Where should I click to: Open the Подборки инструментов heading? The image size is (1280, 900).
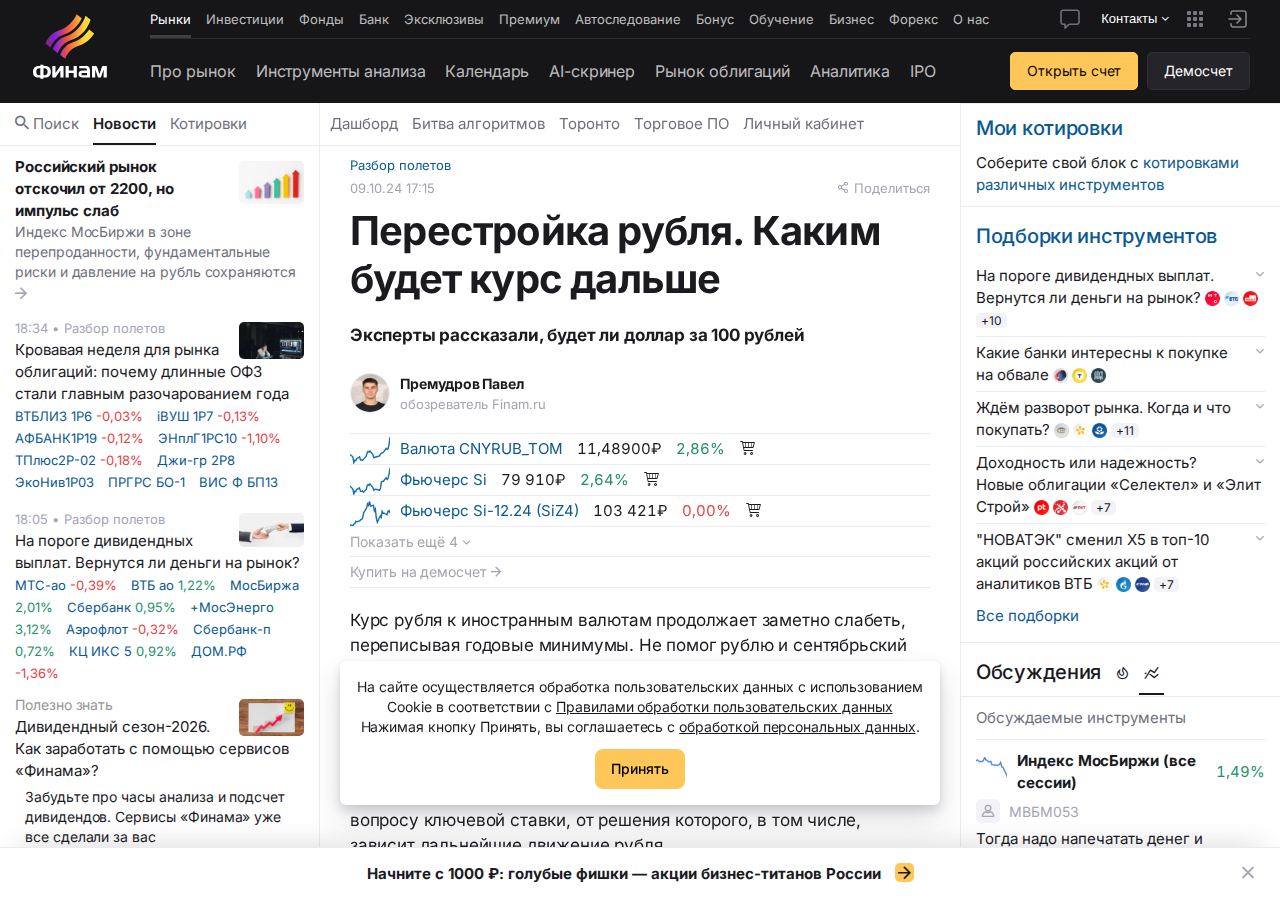pyautogui.click(x=1096, y=237)
